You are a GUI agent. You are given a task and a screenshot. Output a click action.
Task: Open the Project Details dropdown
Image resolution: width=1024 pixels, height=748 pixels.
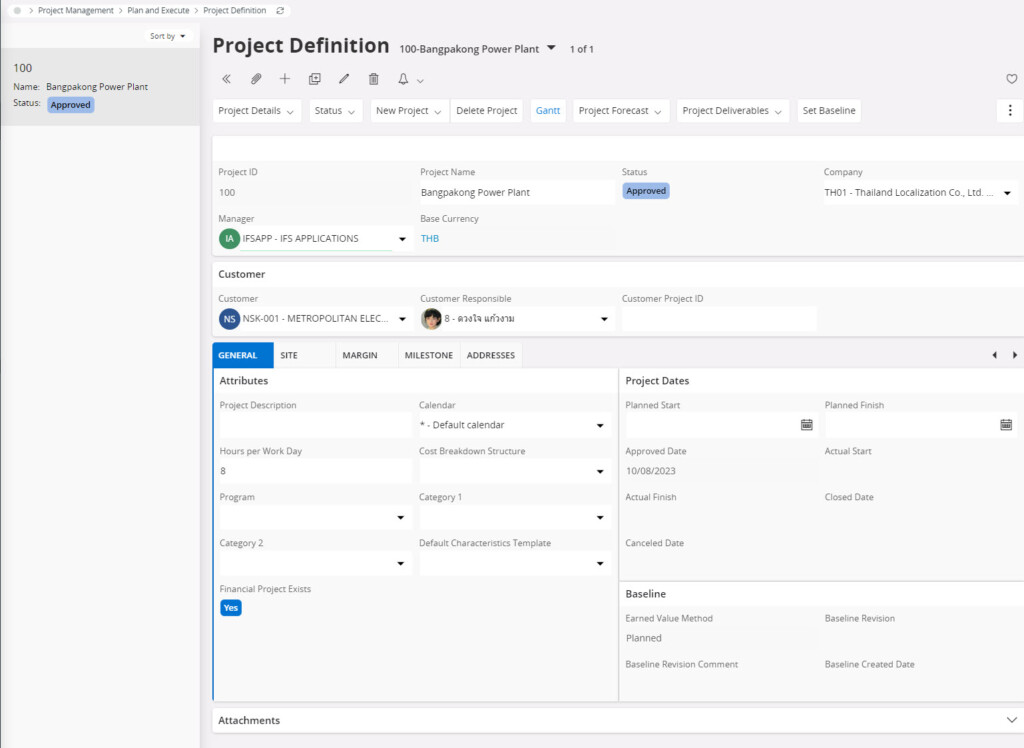(257, 111)
